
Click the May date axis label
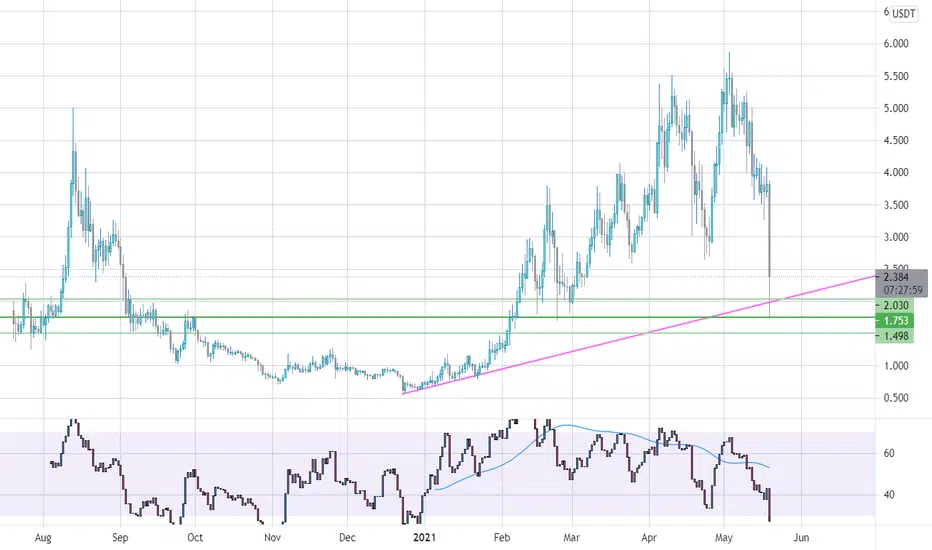(x=723, y=538)
